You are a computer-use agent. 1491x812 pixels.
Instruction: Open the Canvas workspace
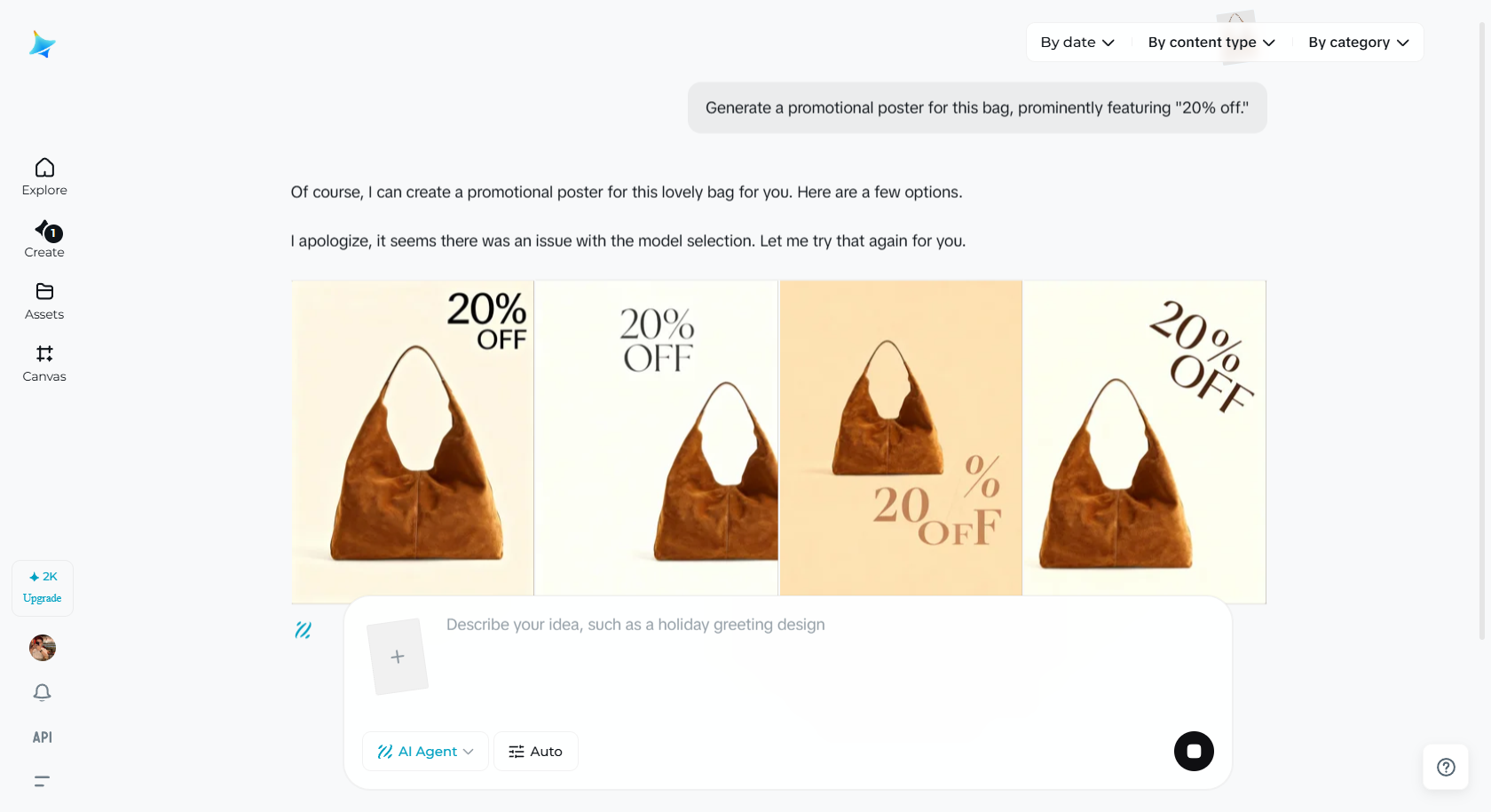(x=44, y=364)
